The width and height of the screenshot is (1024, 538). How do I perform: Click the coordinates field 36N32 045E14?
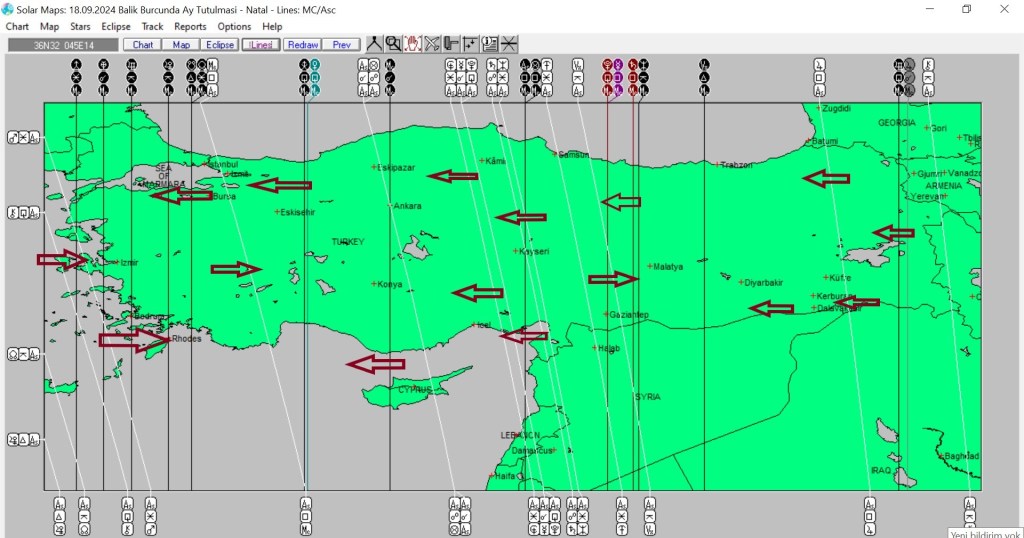coord(62,45)
